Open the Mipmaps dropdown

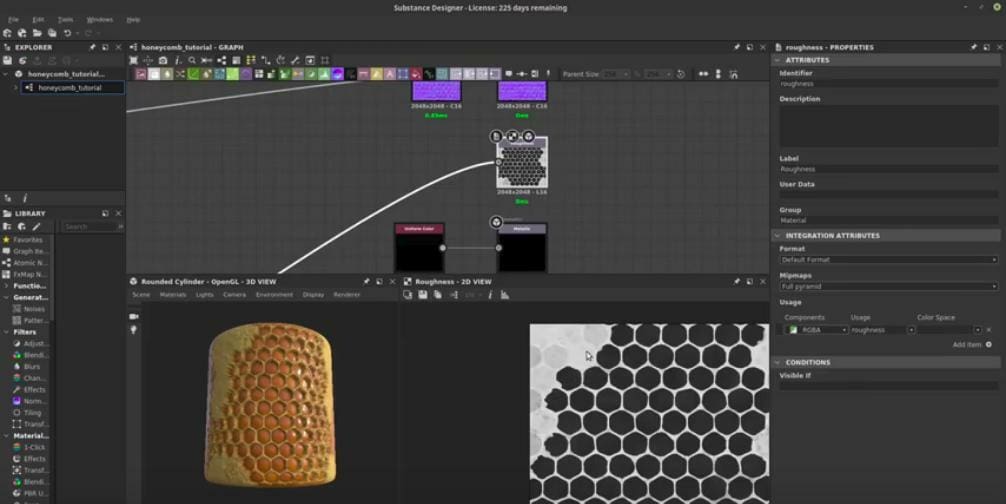(889, 287)
